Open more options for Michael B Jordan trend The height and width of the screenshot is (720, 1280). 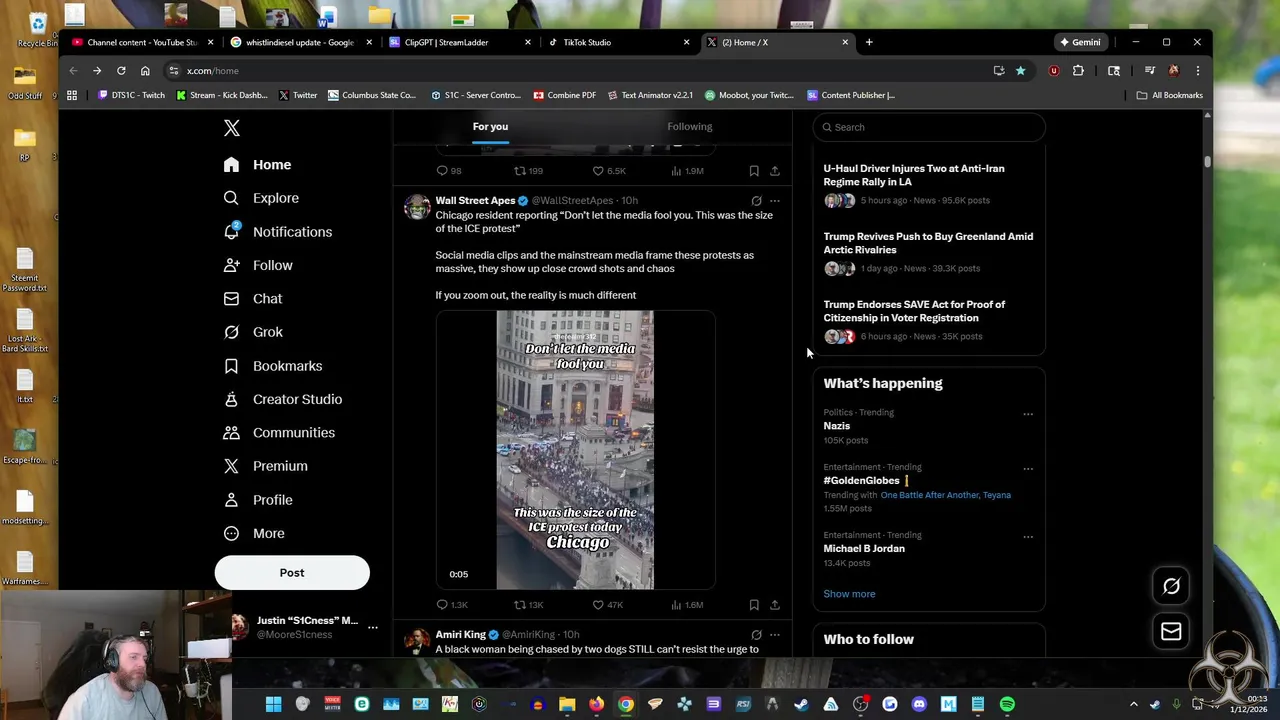[1028, 537]
